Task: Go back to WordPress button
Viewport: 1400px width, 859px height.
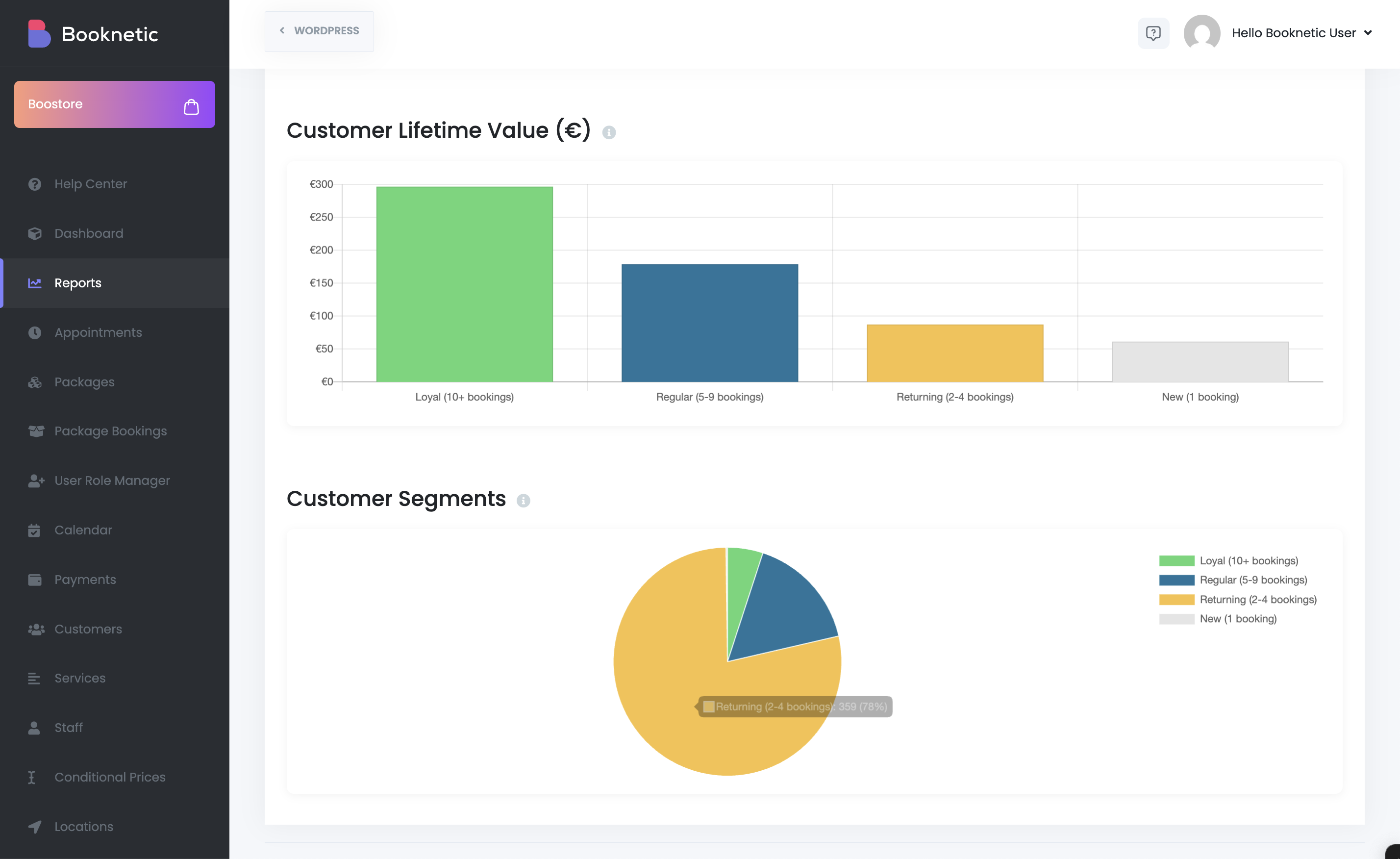Action: [319, 31]
